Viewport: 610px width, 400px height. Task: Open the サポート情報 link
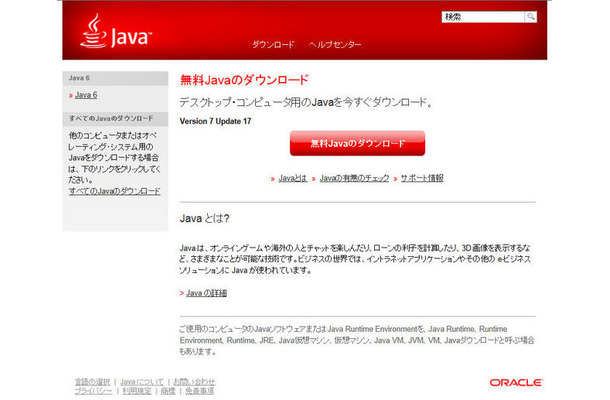422,178
